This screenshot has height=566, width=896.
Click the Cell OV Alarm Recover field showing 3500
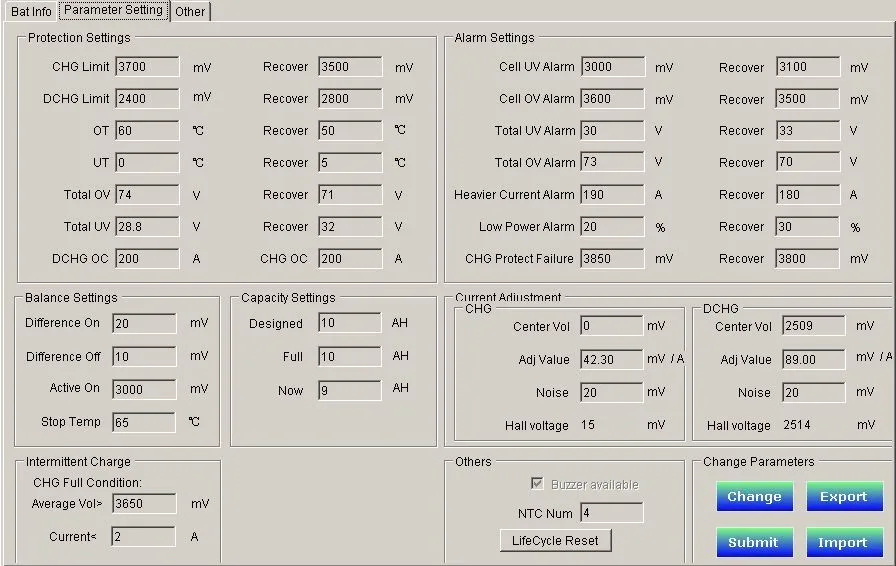click(x=807, y=98)
